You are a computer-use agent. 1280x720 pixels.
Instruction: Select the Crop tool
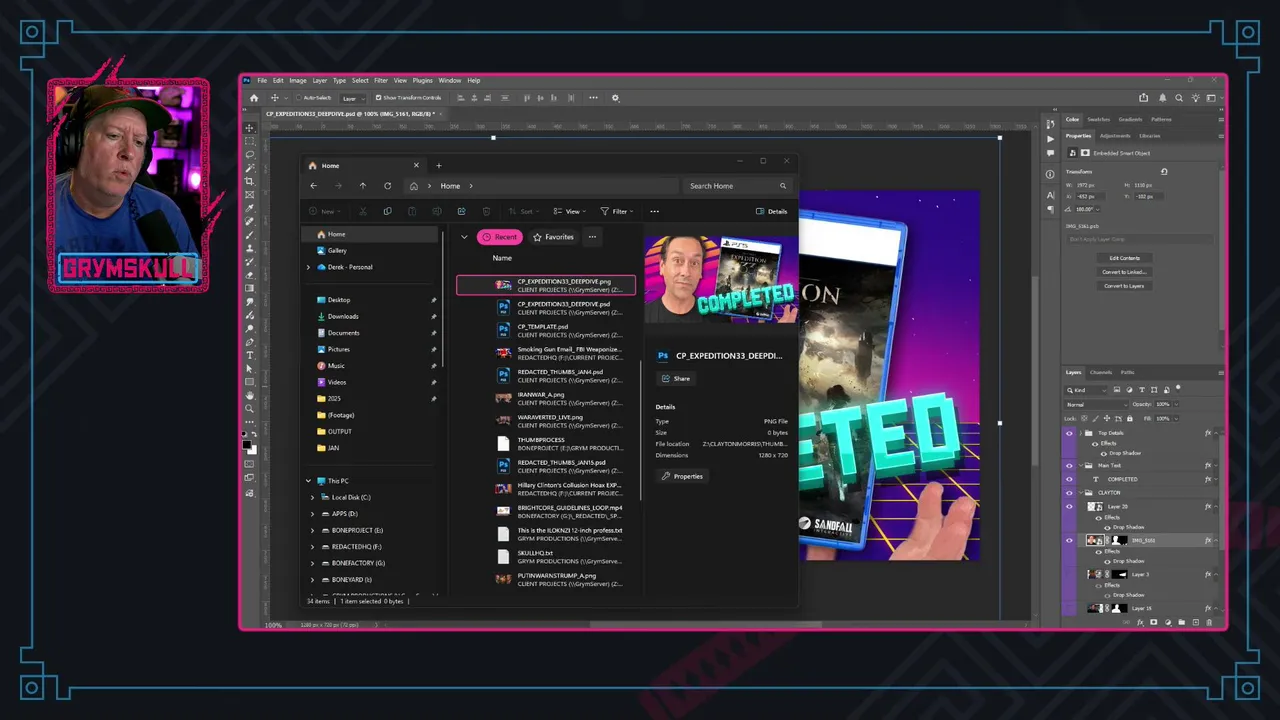(x=250, y=181)
